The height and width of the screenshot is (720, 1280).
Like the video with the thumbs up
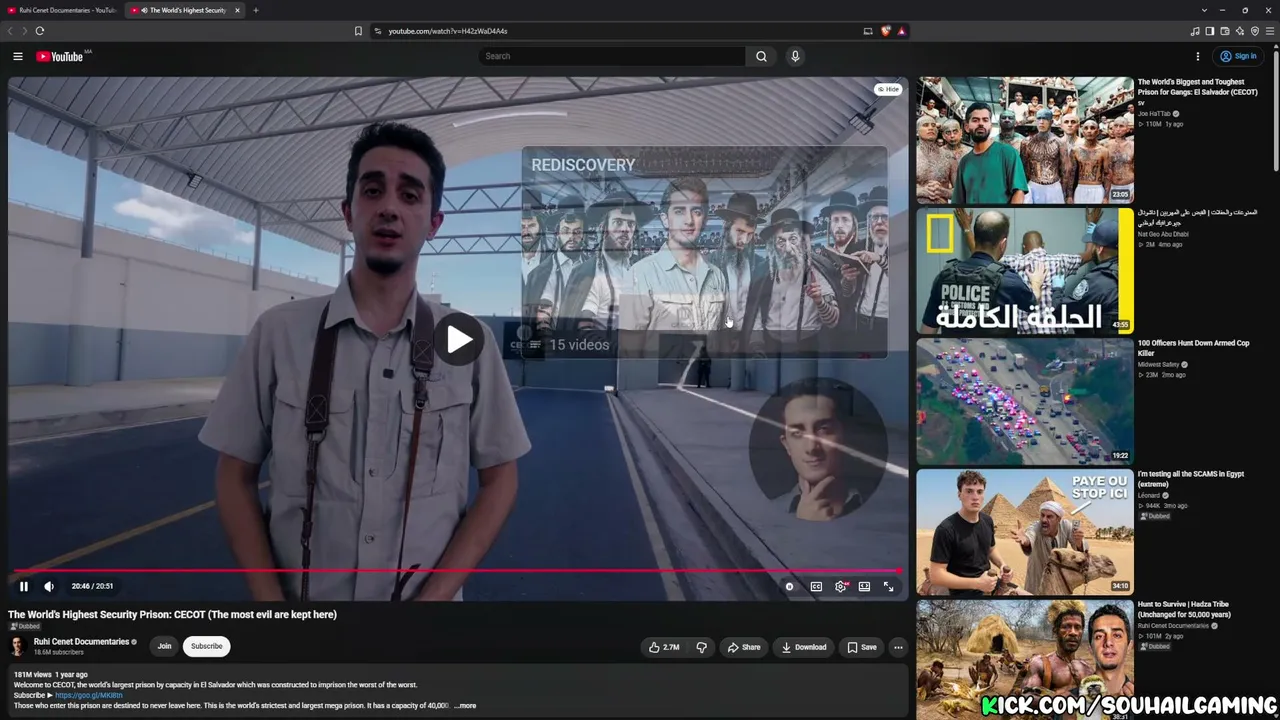tap(663, 647)
